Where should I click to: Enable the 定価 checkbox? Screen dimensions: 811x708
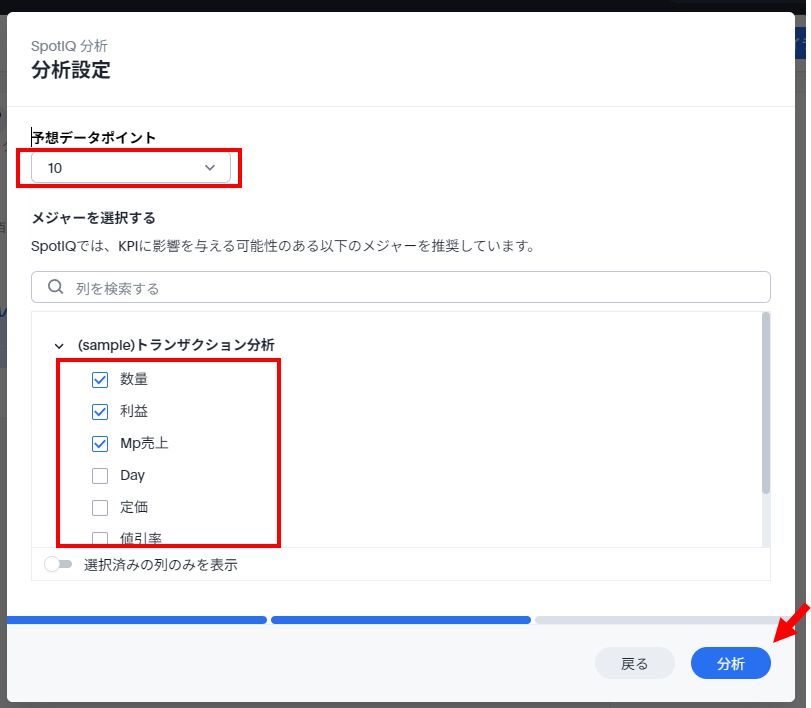click(100, 508)
